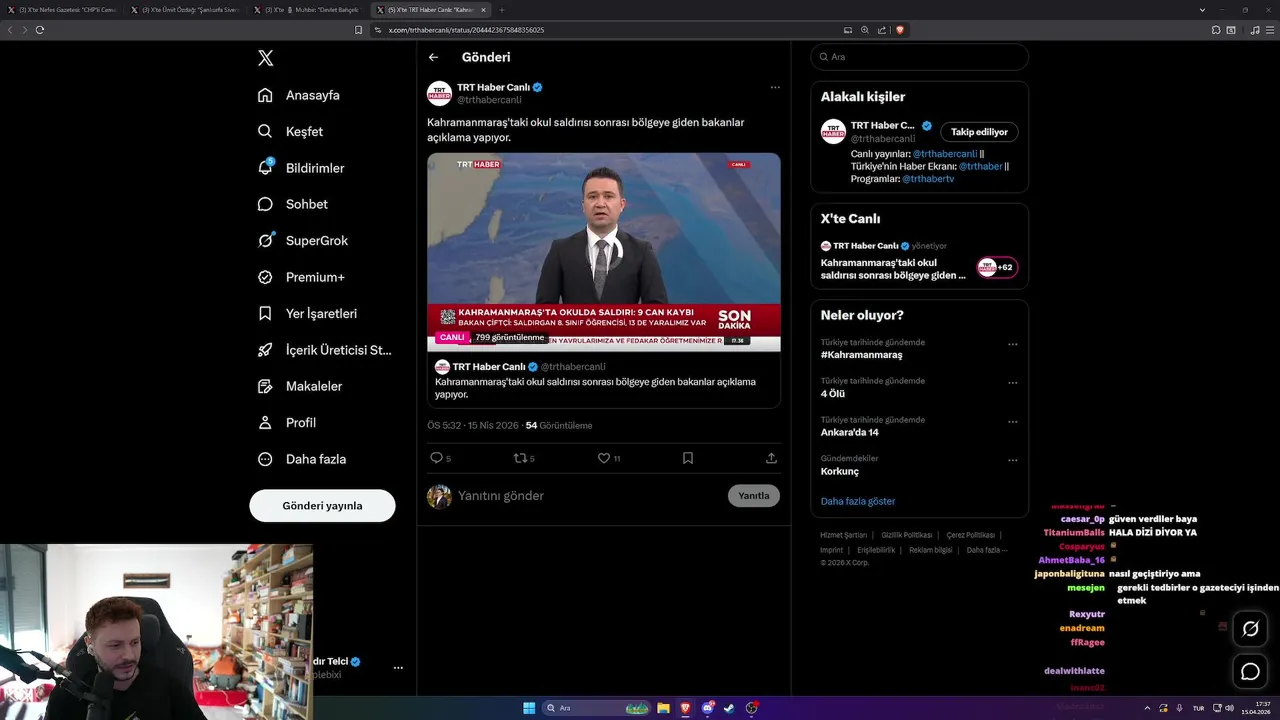Open Premium+ page
Screen dimensions: 1280x720
(301, 277)
